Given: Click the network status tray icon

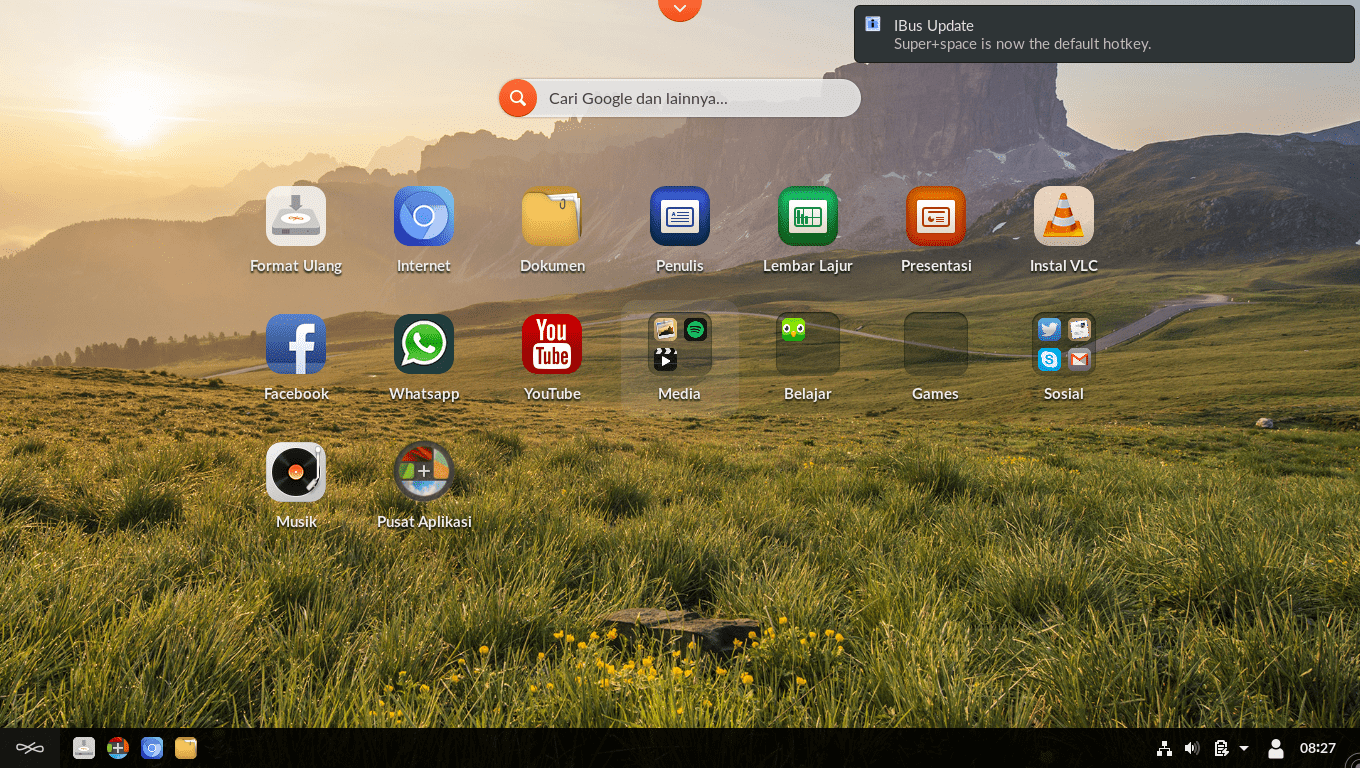Looking at the screenshot, I should click(x=1164, y=748).
